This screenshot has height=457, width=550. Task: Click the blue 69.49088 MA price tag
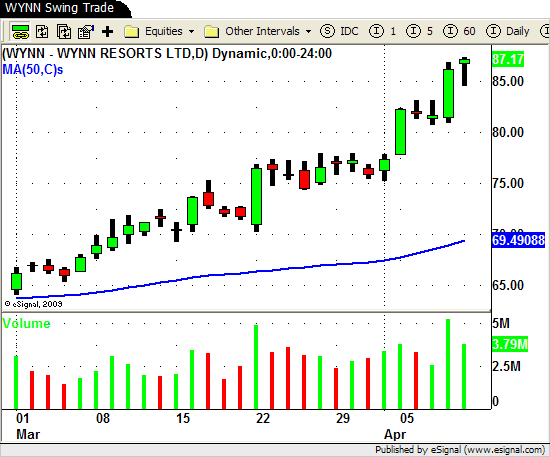(x=518, y=240)
